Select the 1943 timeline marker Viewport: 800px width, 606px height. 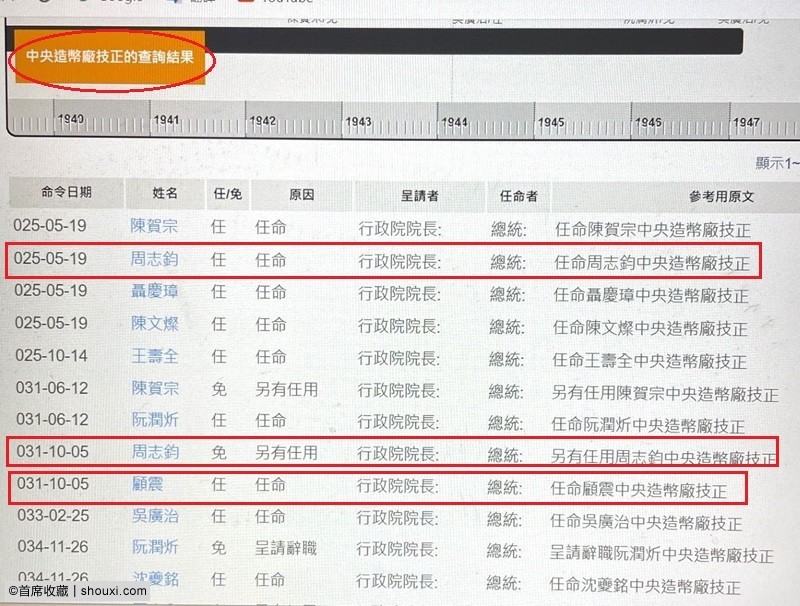tap(358, 120)
